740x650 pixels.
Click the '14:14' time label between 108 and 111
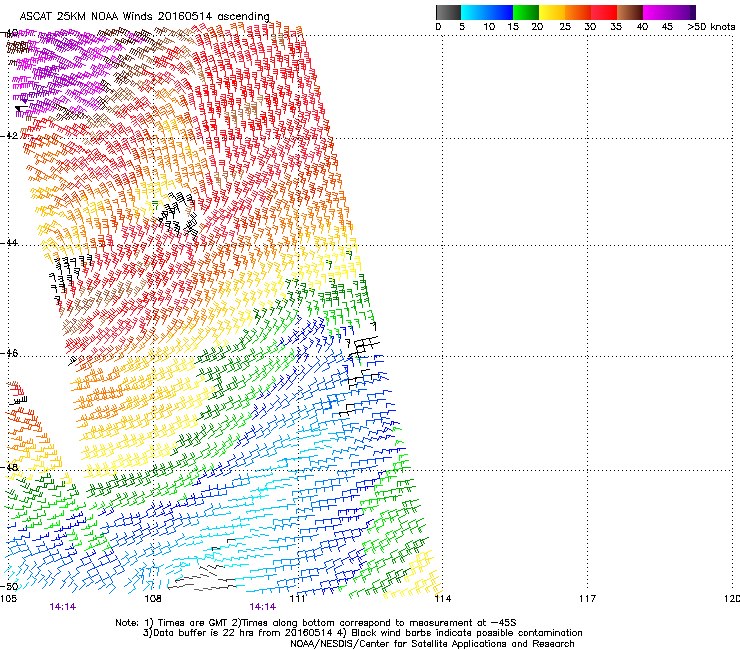263,607
